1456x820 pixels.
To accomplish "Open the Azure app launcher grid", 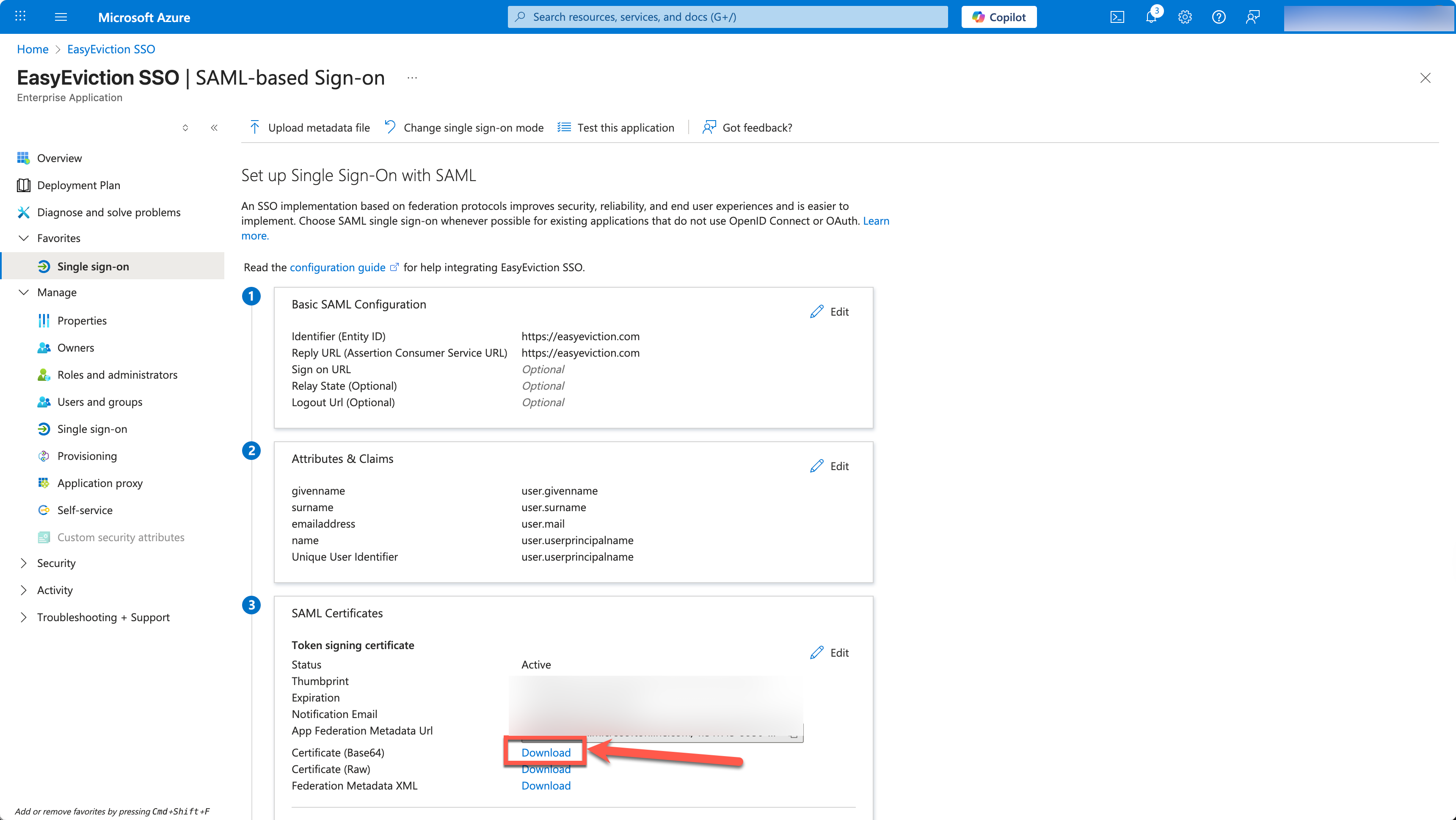I will click(x=20, y=17).
